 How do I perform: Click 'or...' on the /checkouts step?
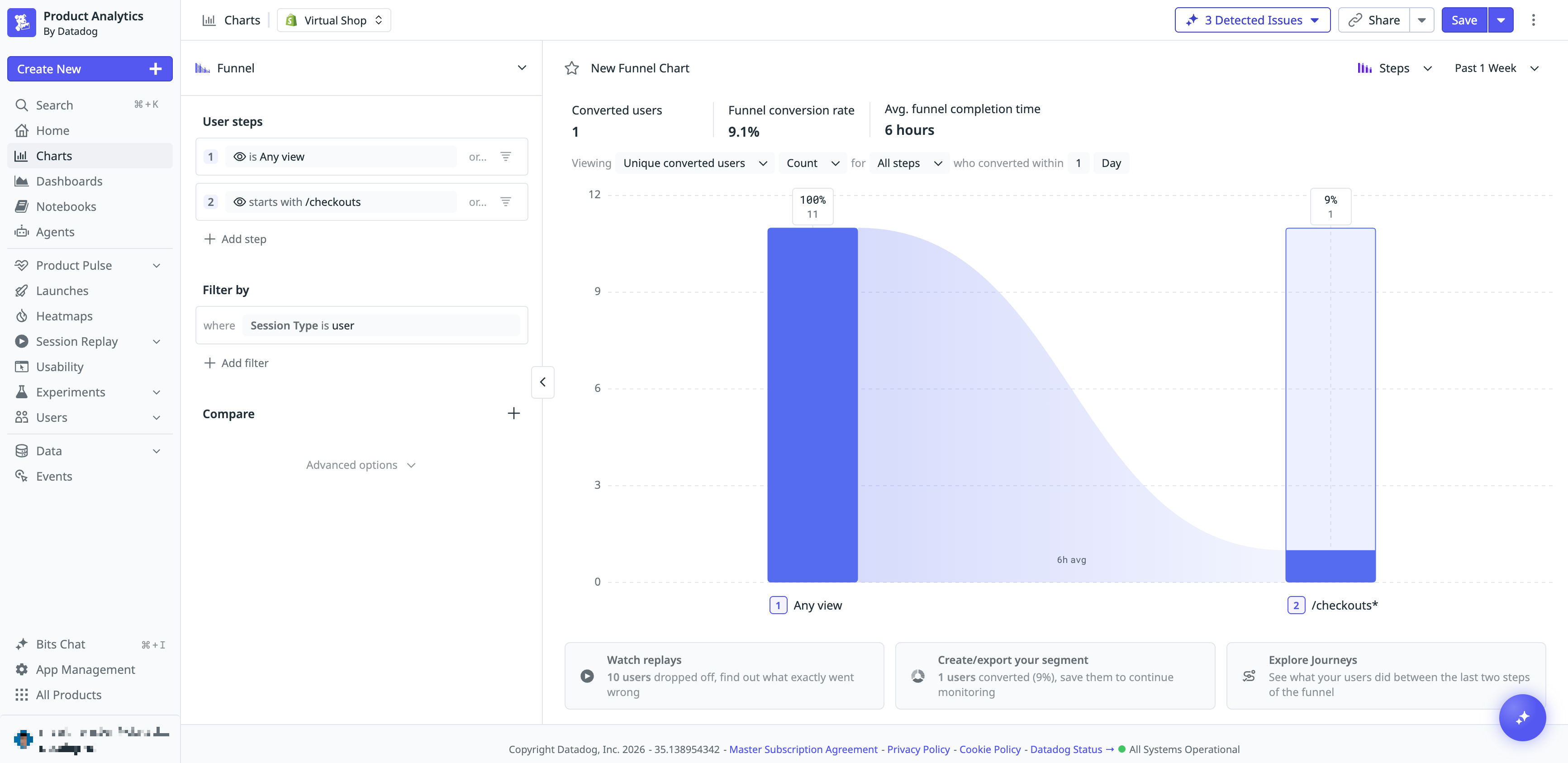tap(478, 202)
